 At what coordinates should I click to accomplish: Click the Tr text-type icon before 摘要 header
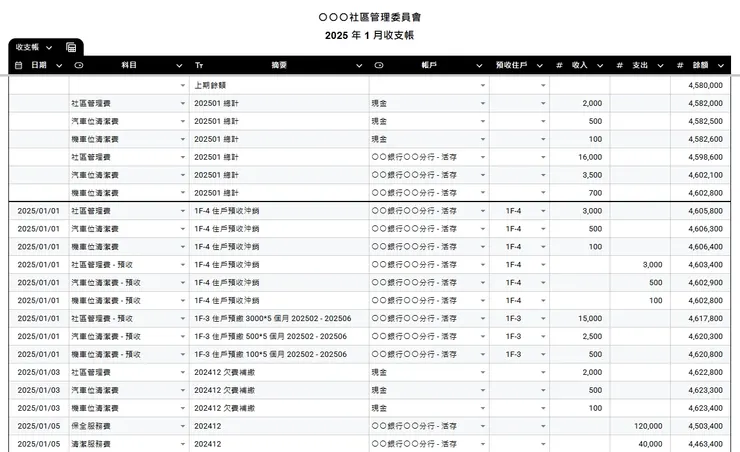point(199,65)
